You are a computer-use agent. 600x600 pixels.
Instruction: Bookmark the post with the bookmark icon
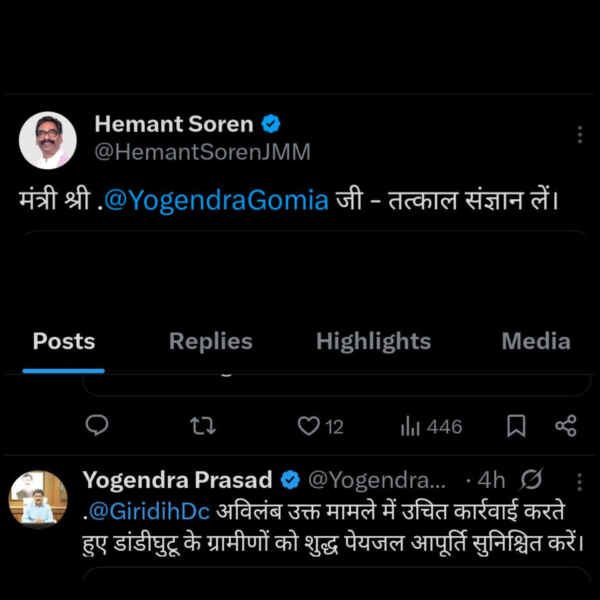pos(516,426)
